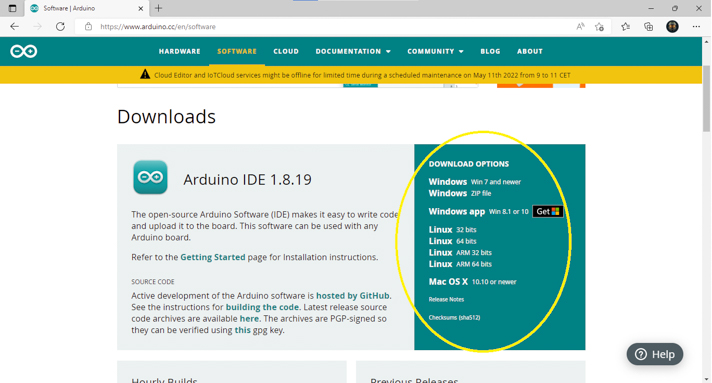The image size is (712, 383).
Task: Click the browser profile avatar
Action: coord(672,27)
